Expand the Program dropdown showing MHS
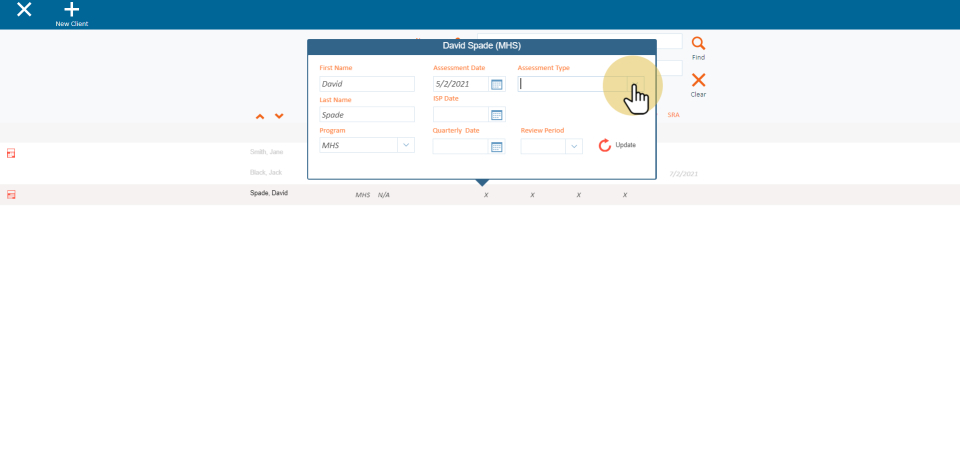 pos(406,146)
